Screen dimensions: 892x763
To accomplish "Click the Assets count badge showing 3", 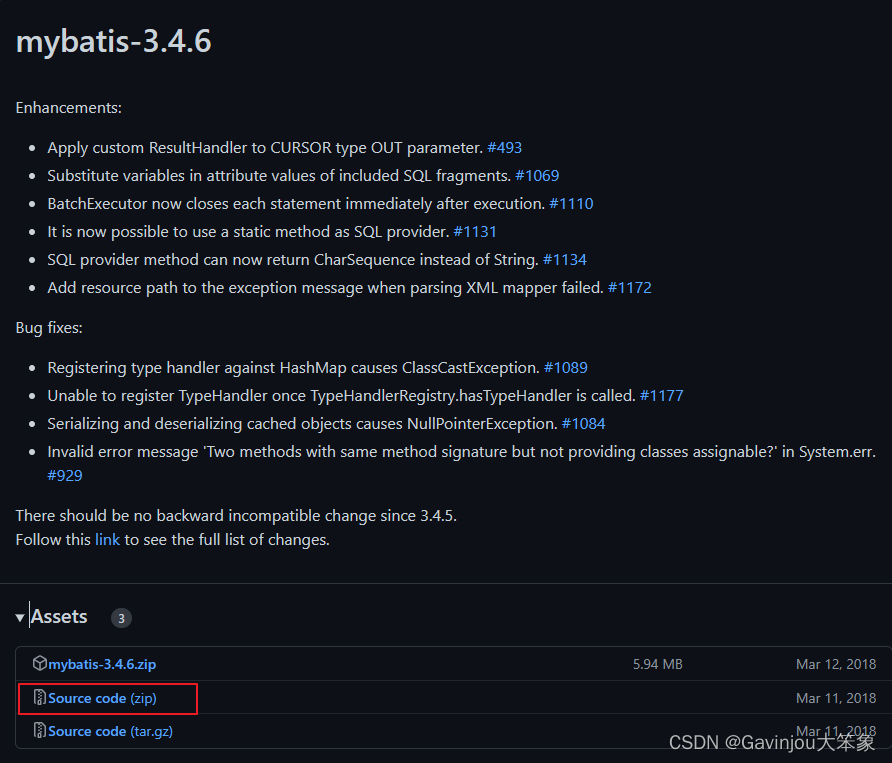I will (121, 618).
